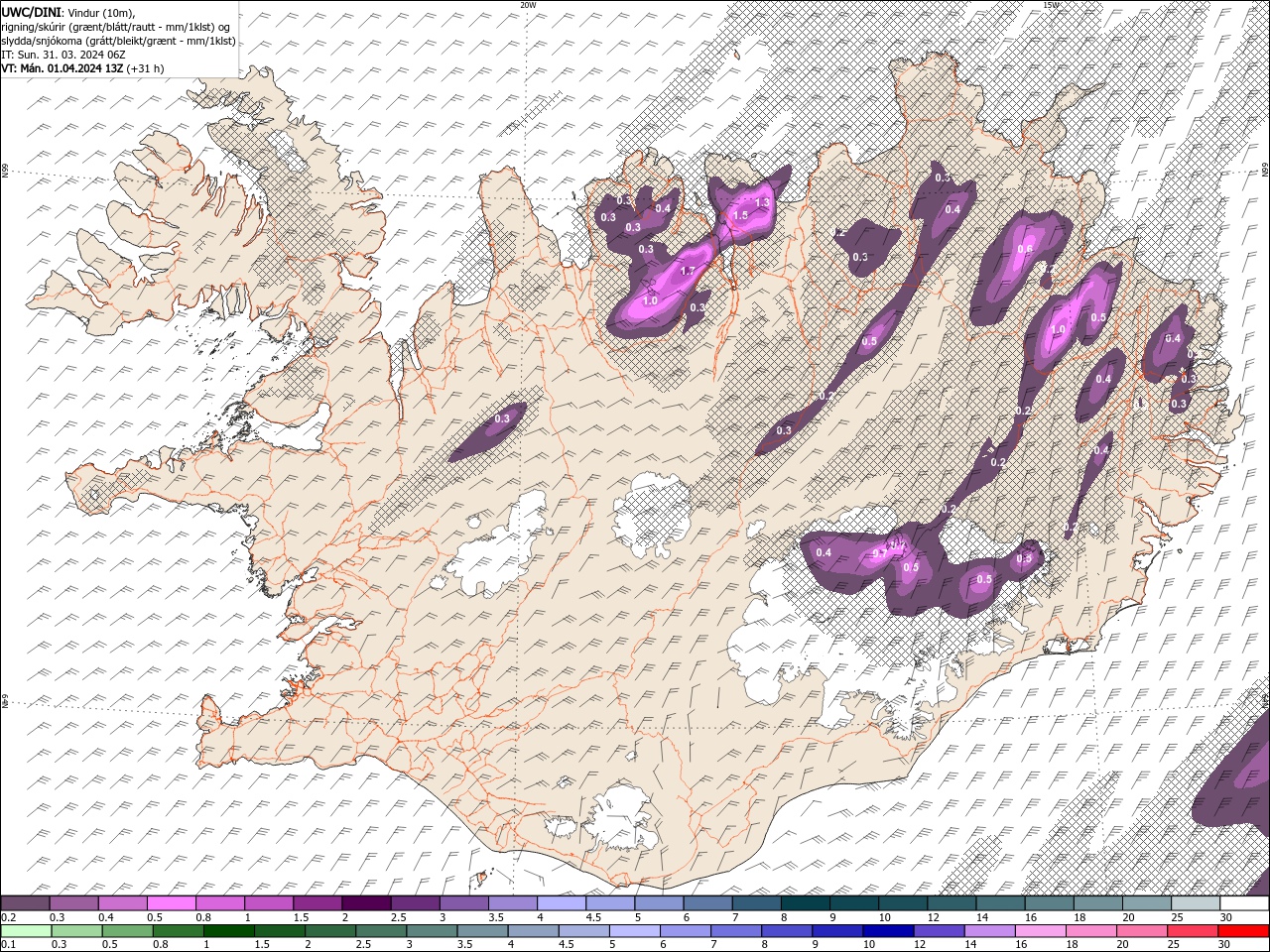Image resolution: width=1270 pixels, height=952 pixels.
Task: Choose the white 30 swatch in top legend row
Action: click(x=1244, y=903)
